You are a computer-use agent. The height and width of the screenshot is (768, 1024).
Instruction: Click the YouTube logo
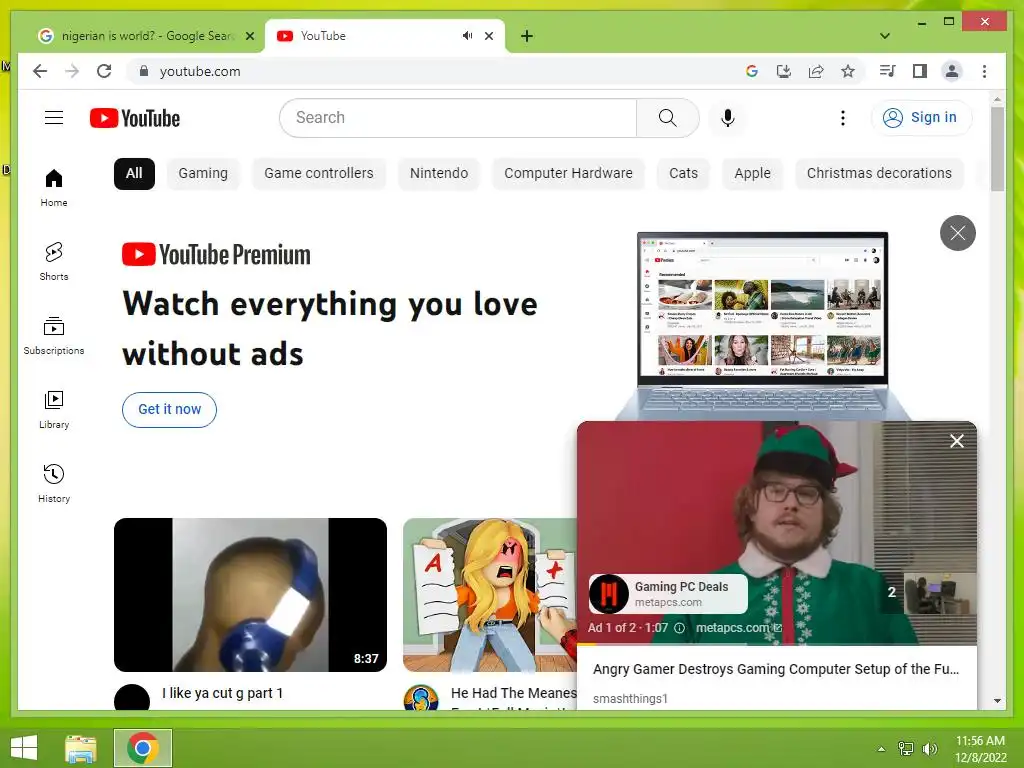tap(135, 118)
